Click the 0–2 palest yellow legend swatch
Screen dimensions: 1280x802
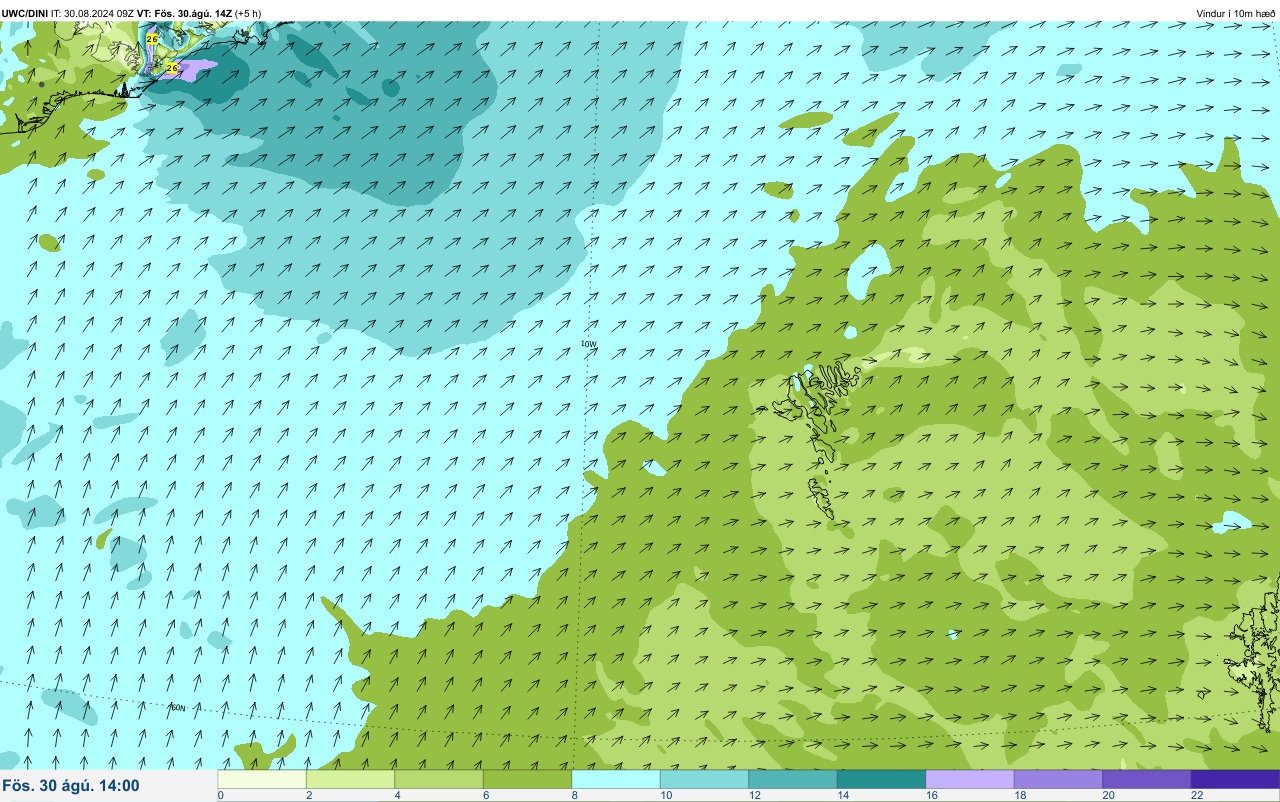click(x=262, y=779)
